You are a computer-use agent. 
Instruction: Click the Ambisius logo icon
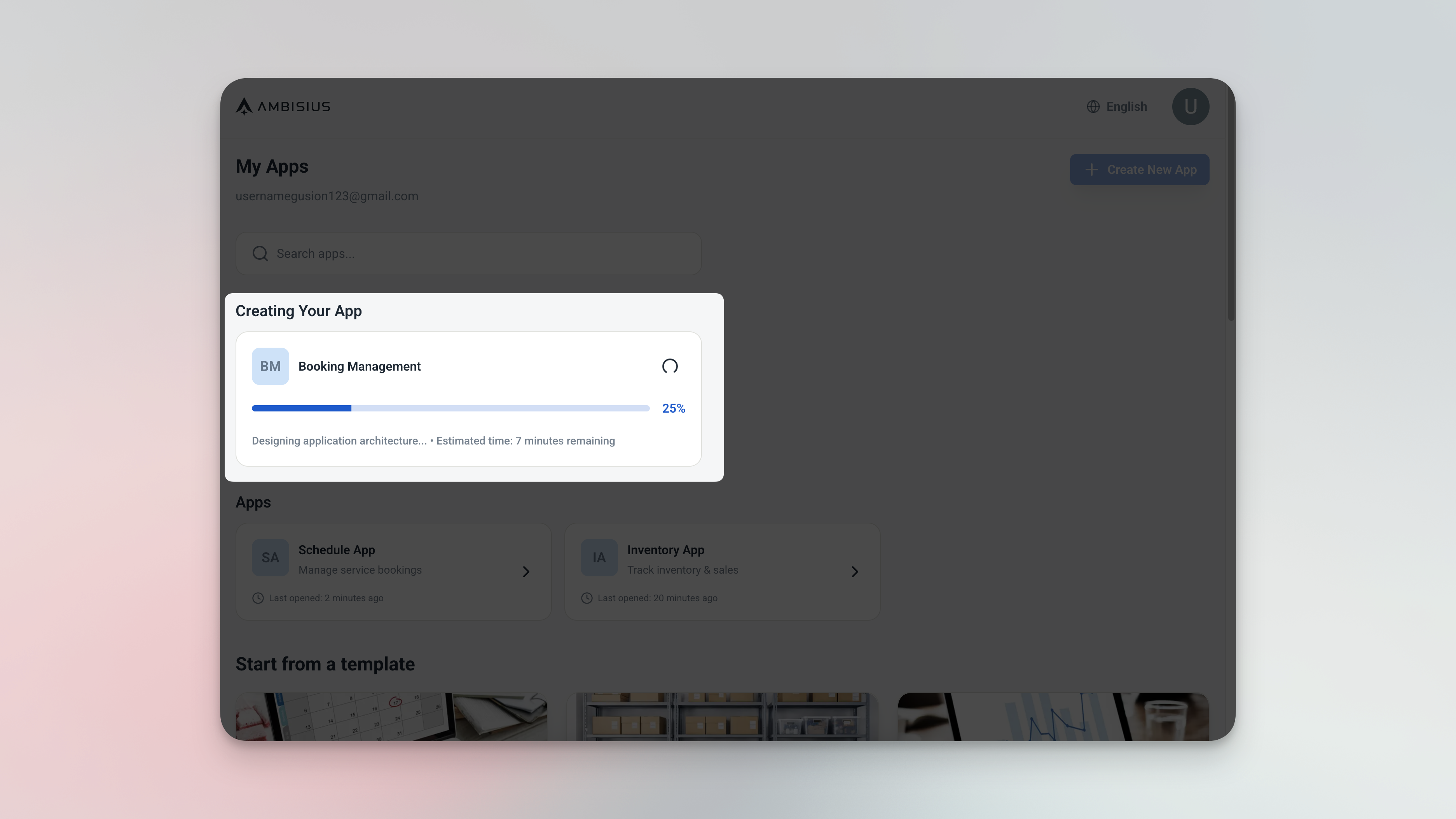pos(244,106)
